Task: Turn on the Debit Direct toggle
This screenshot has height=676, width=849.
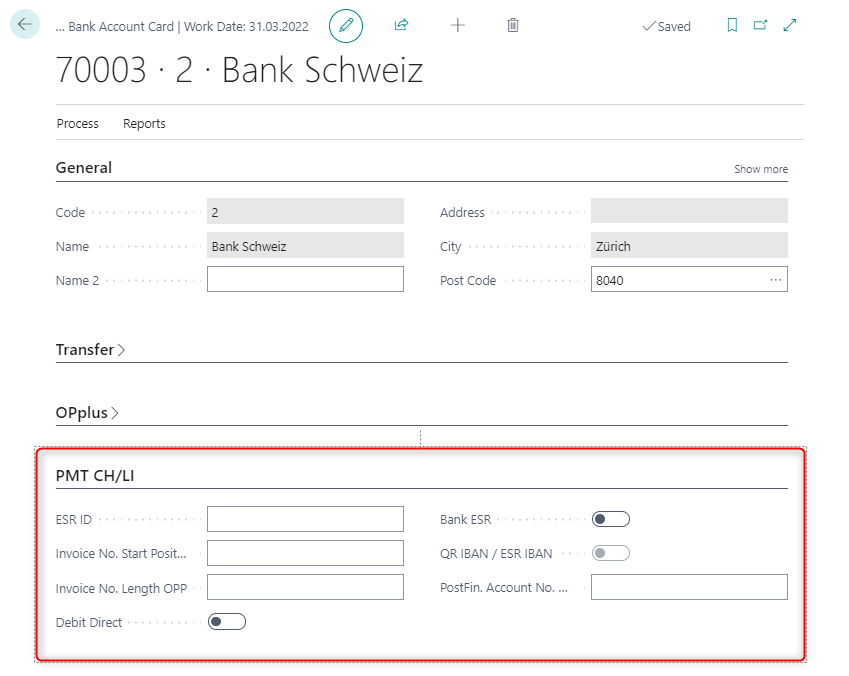Action: coord(227,622)
